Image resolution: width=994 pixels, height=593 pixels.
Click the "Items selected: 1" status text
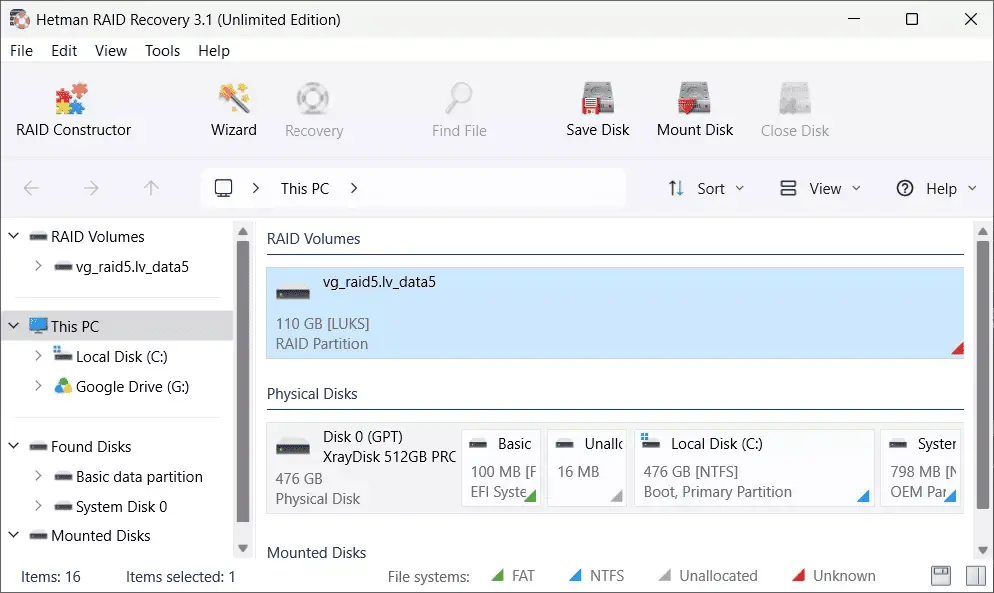click(180, 577)
